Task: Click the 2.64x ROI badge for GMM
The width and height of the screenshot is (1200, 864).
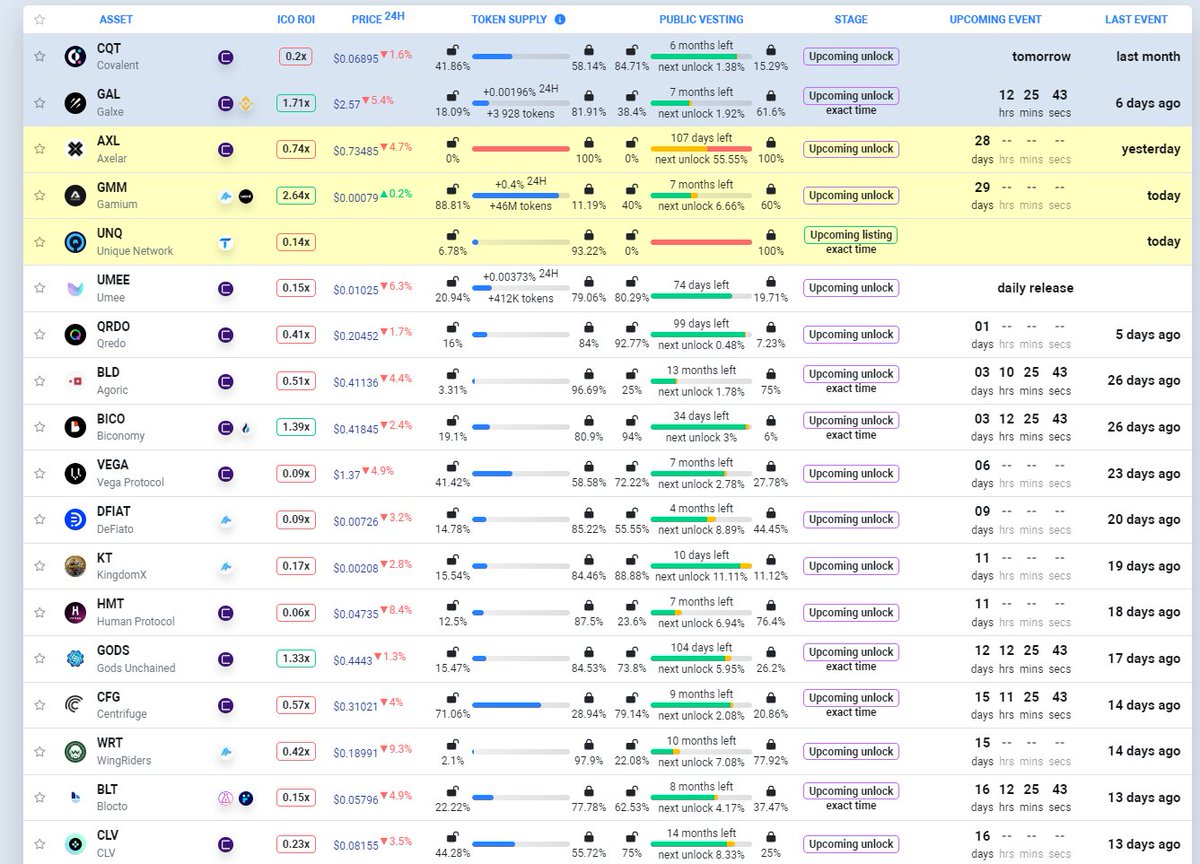Action: 296,196
